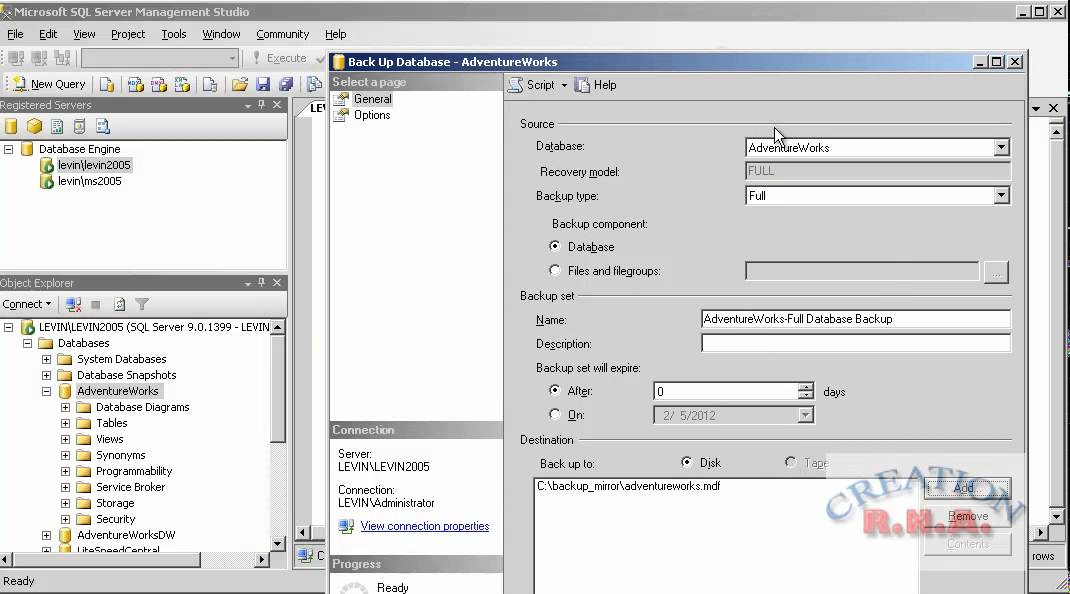Click the Analysis Services MDX Query icon
The height and width of the screenshot is (594, 1070).
[135, 84]
